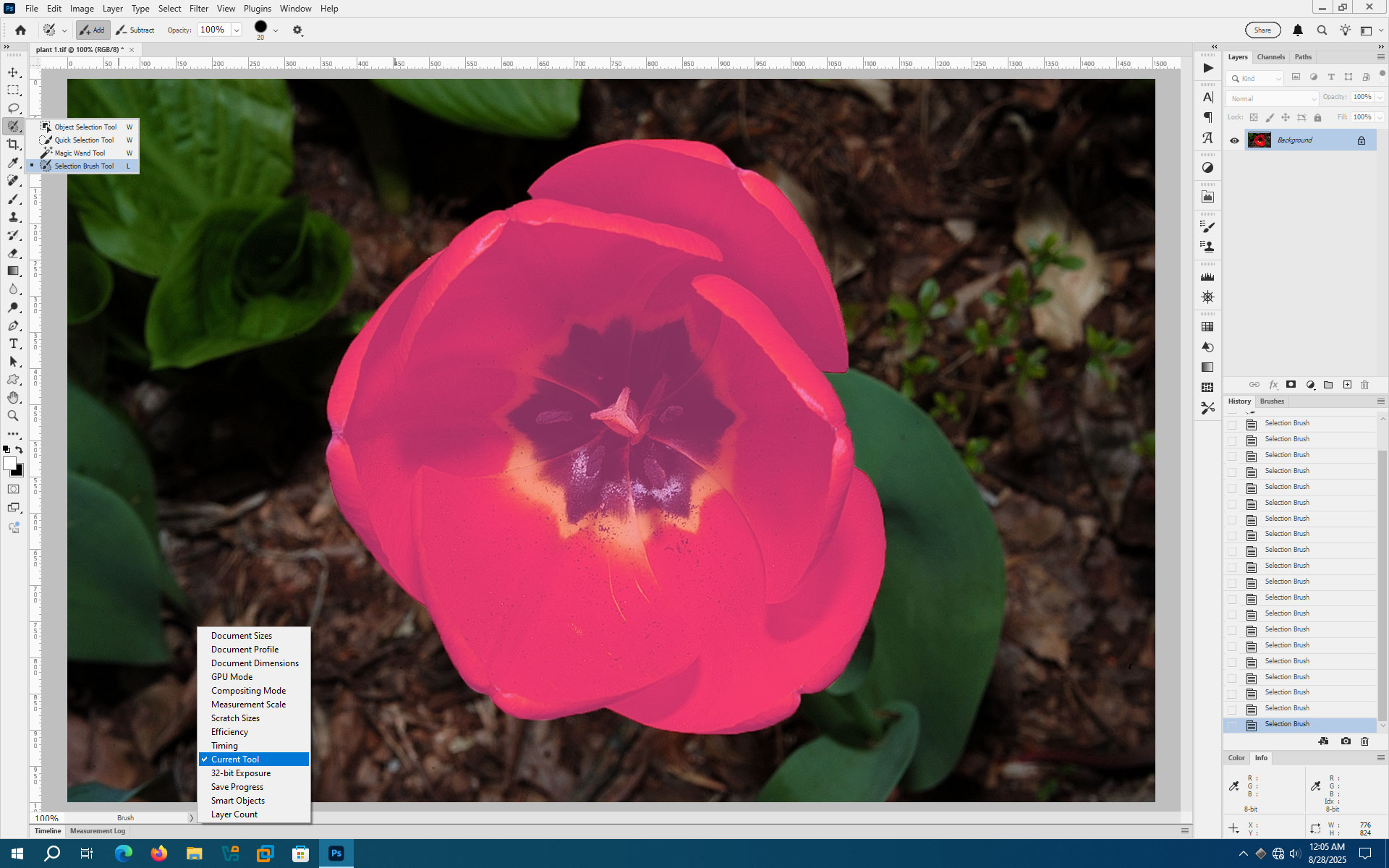
Task: Create a new layer in the Layers panel
Action: tap(1348, 384)
